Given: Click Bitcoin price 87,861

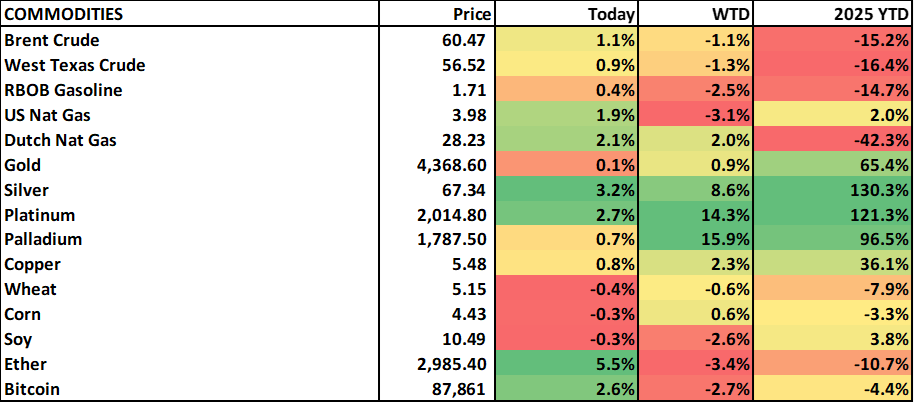Looking at the screenshot, I should (460, 389).
